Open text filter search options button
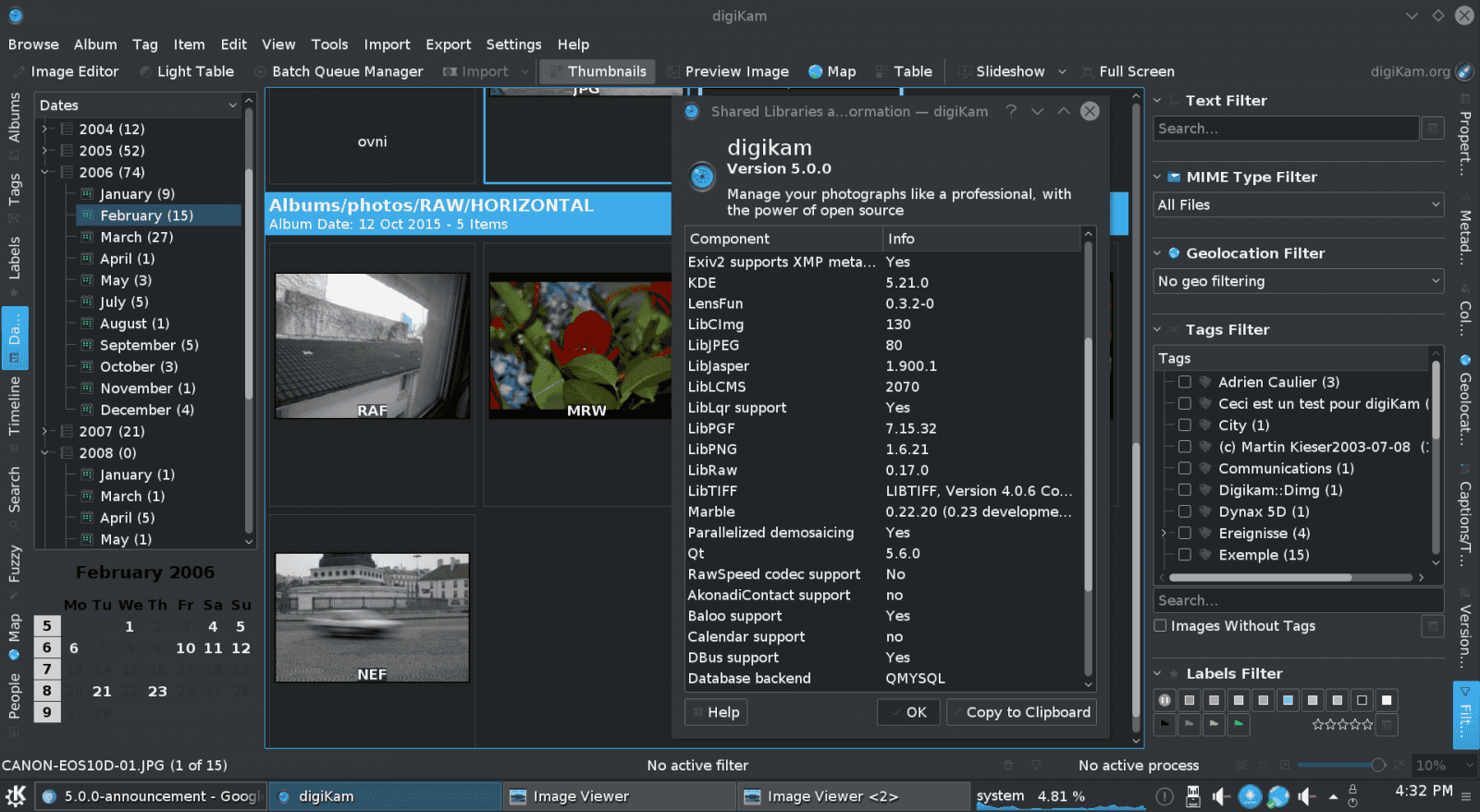The height and width of the screenshot is (812, 1480). click(x=1433, y=129)
